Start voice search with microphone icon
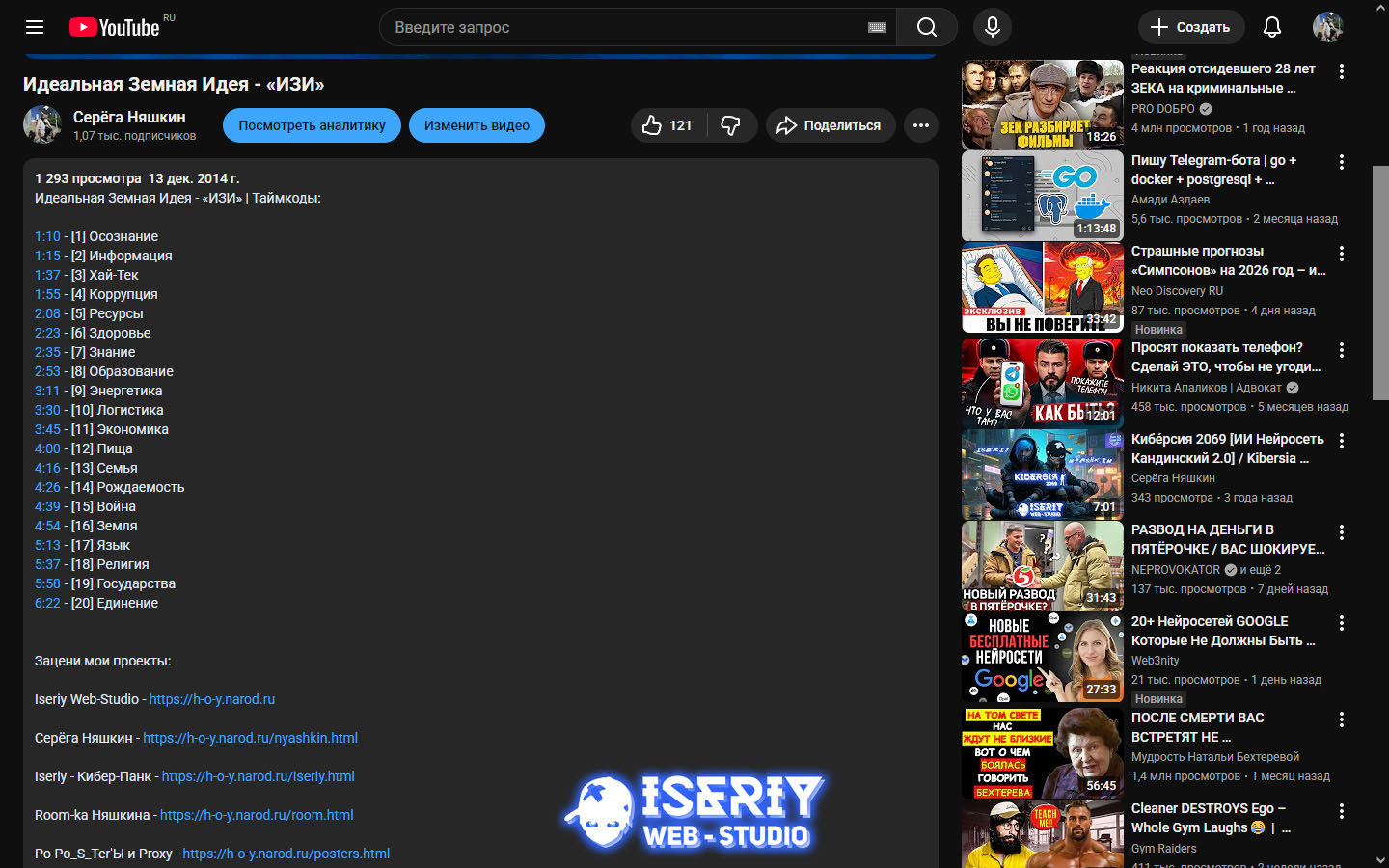The height and width of the screenshot is (868, 1389). pyautogui.click(x=992, y=27)
